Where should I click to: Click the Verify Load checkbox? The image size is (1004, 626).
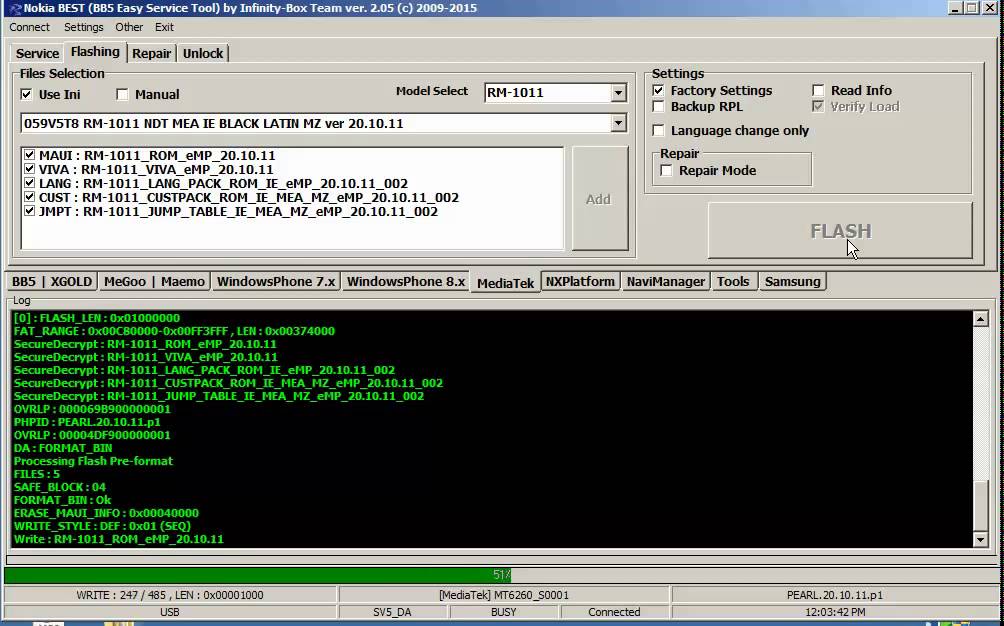click(818, 106)
